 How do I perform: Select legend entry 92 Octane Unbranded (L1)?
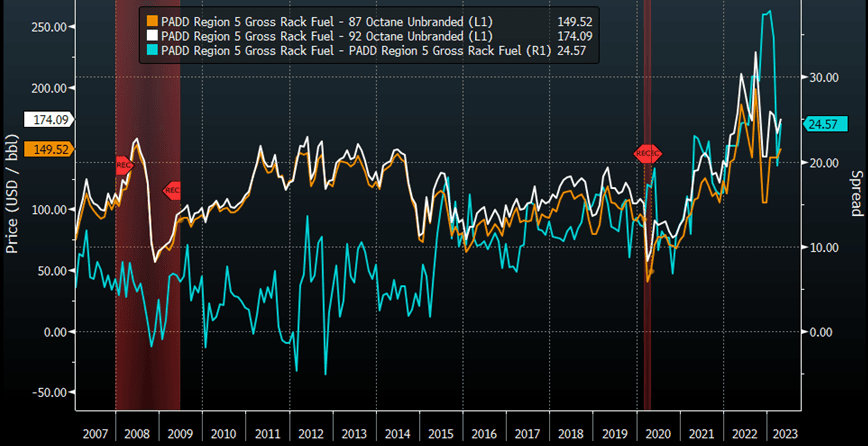click(x=326, y=37)
